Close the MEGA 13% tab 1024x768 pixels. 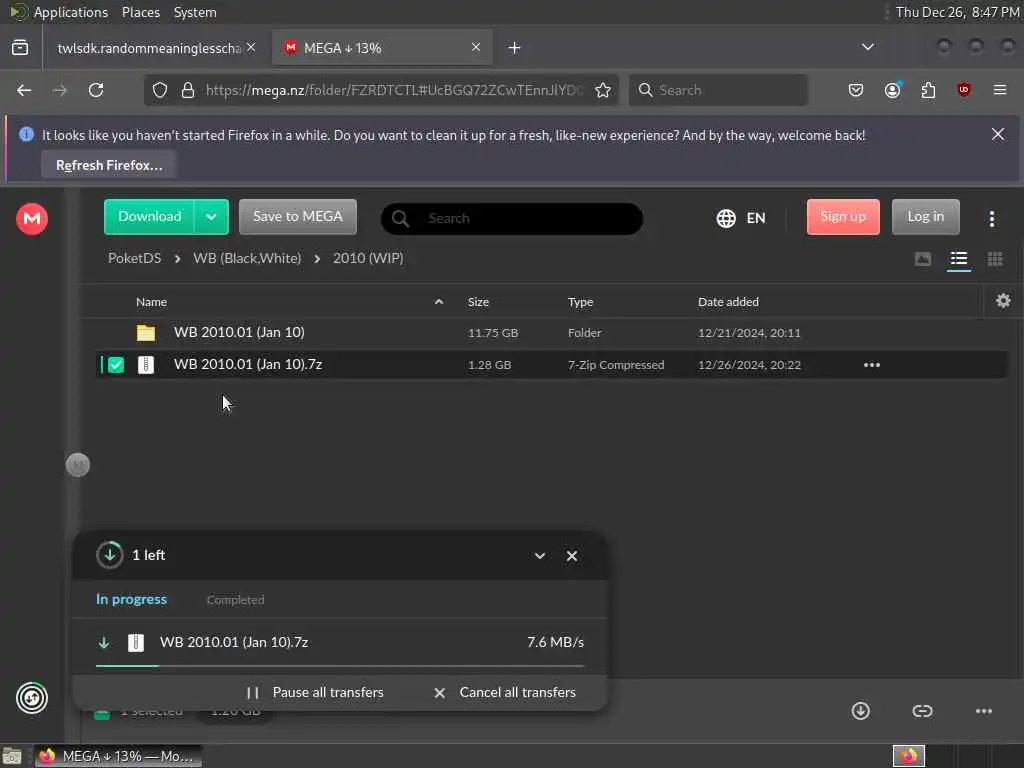pos(475,47)
